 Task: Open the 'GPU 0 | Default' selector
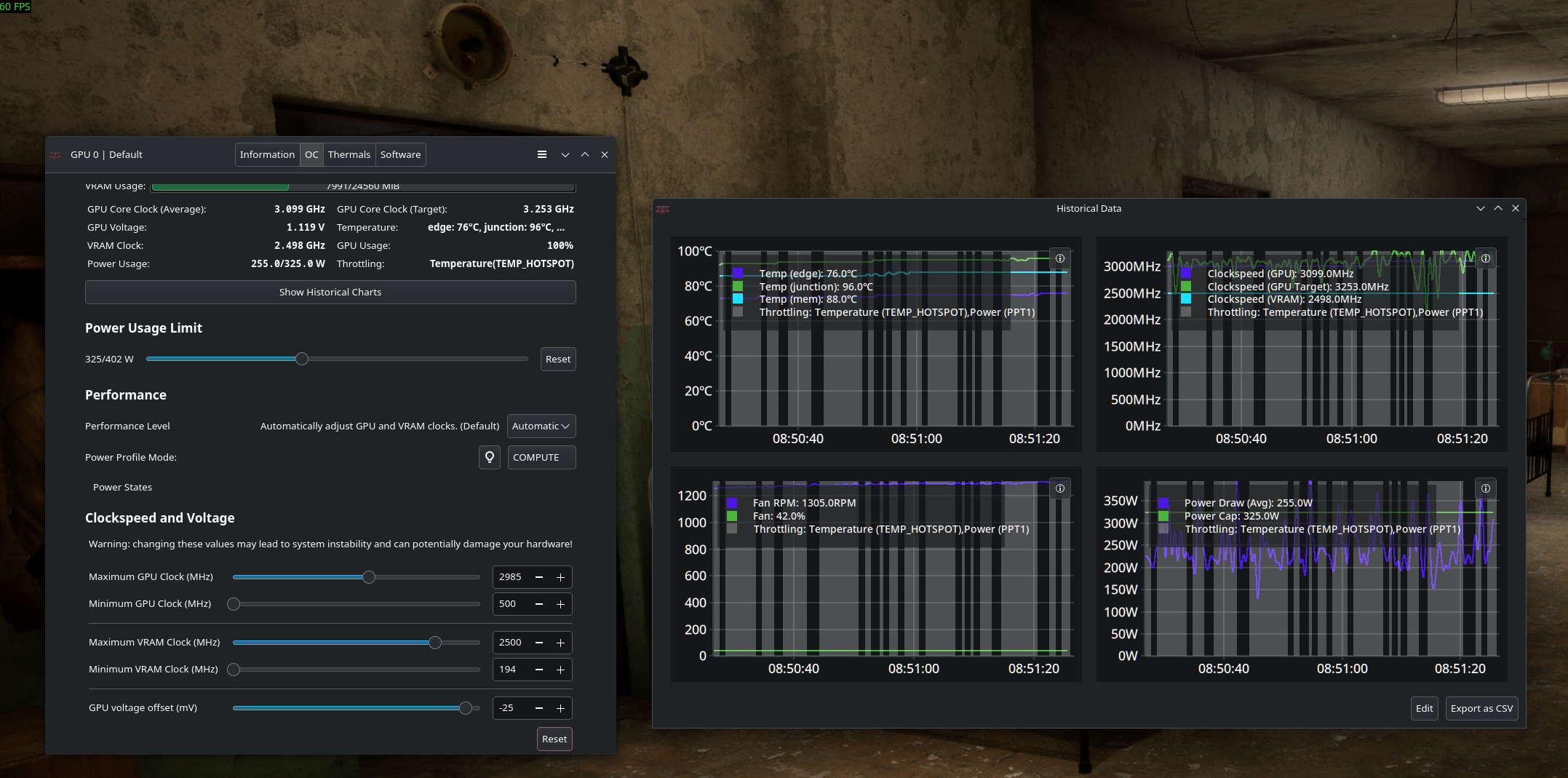pos(106,154)
